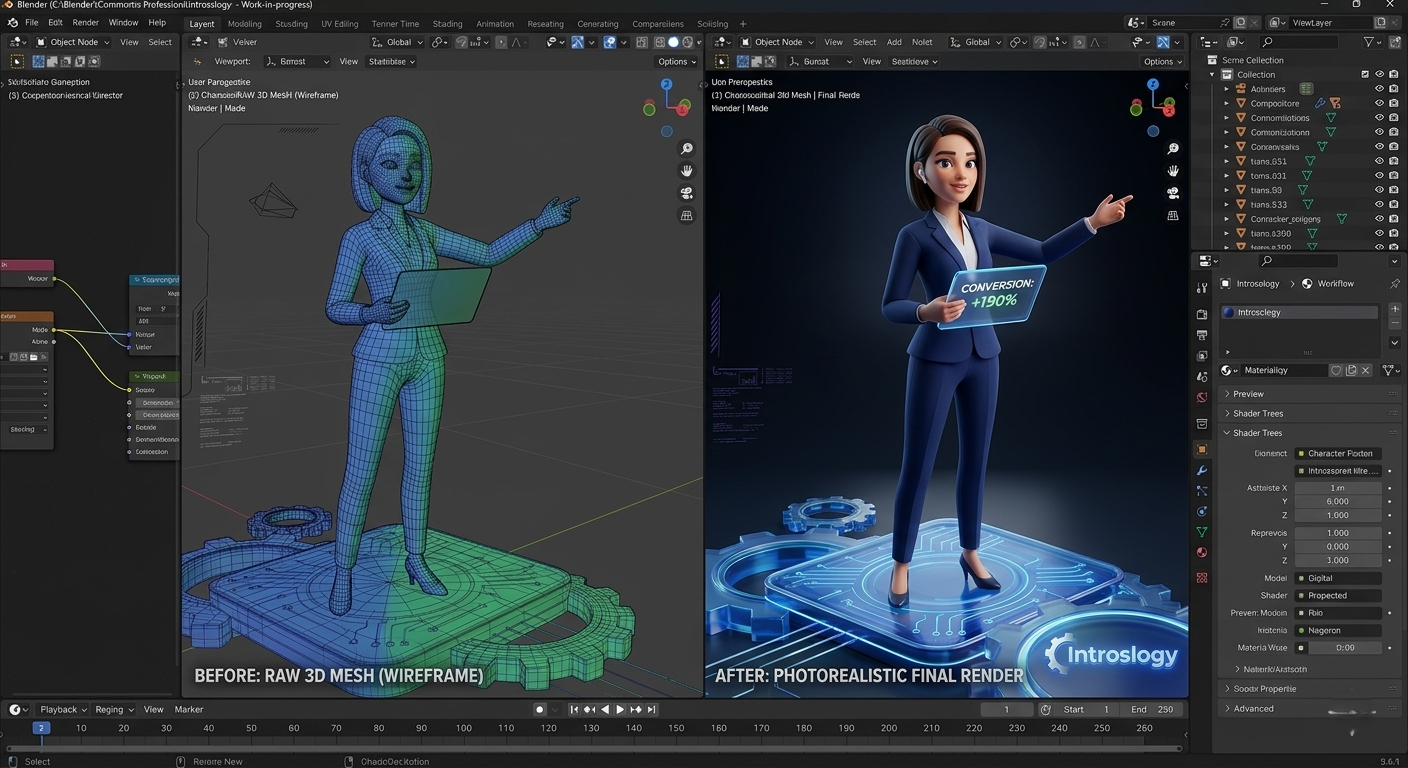Click the Options button in the viewport header
The width and height of the screenshot is (1408, 768).
tap(675, 61)
